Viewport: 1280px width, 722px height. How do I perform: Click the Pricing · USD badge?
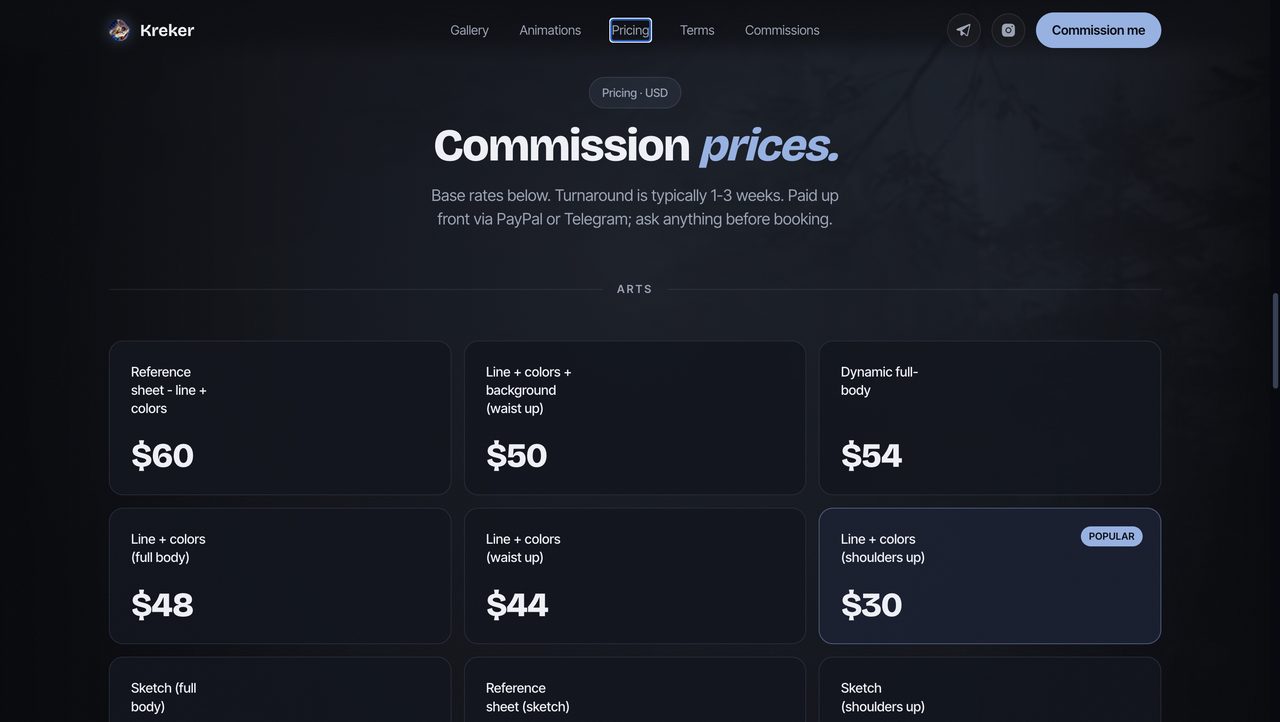[635, 93]
